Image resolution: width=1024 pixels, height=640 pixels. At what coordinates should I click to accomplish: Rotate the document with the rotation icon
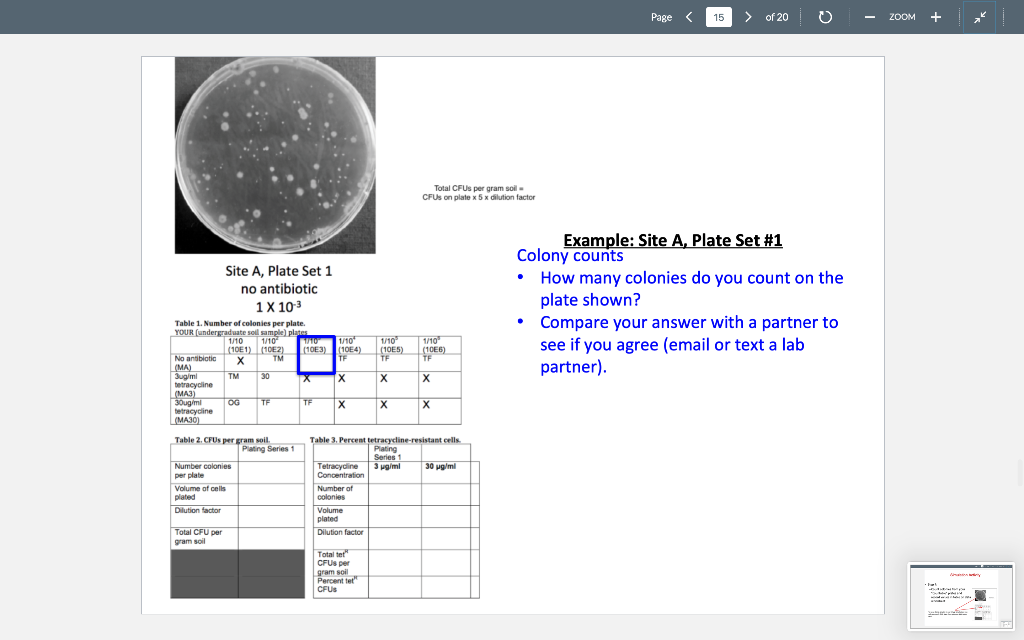click(825, 16)
